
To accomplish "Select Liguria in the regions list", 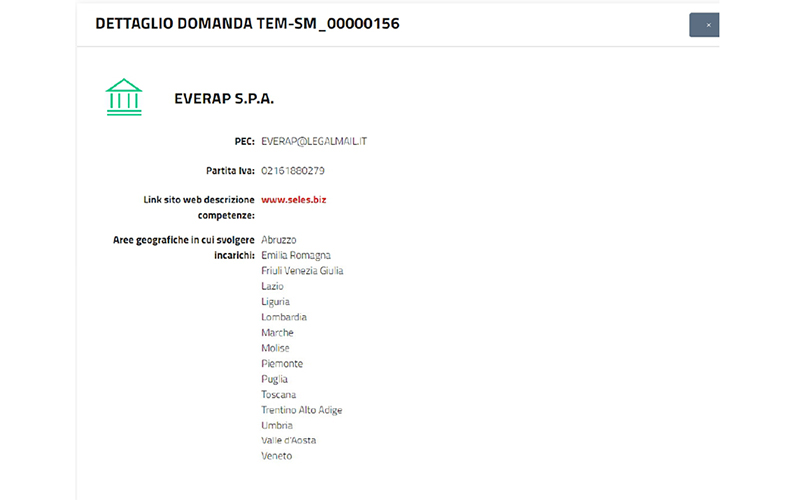I will tap(275, 302).
